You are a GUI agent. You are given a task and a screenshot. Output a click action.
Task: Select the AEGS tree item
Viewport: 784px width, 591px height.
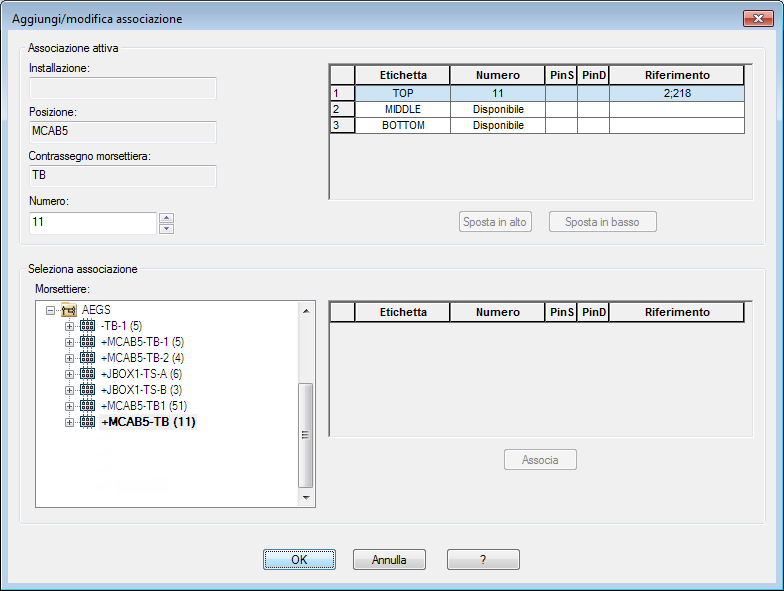coord(96,310)
